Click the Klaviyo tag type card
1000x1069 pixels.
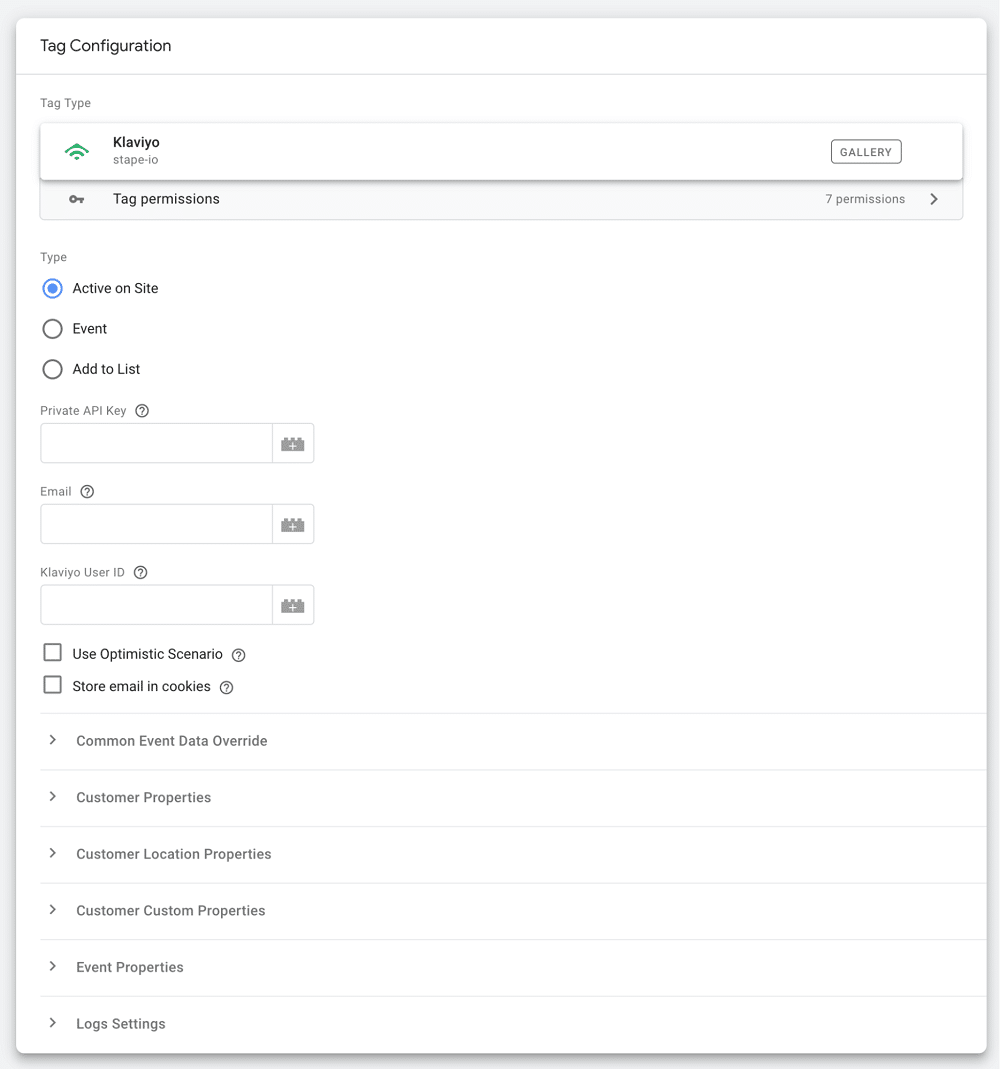450,151
